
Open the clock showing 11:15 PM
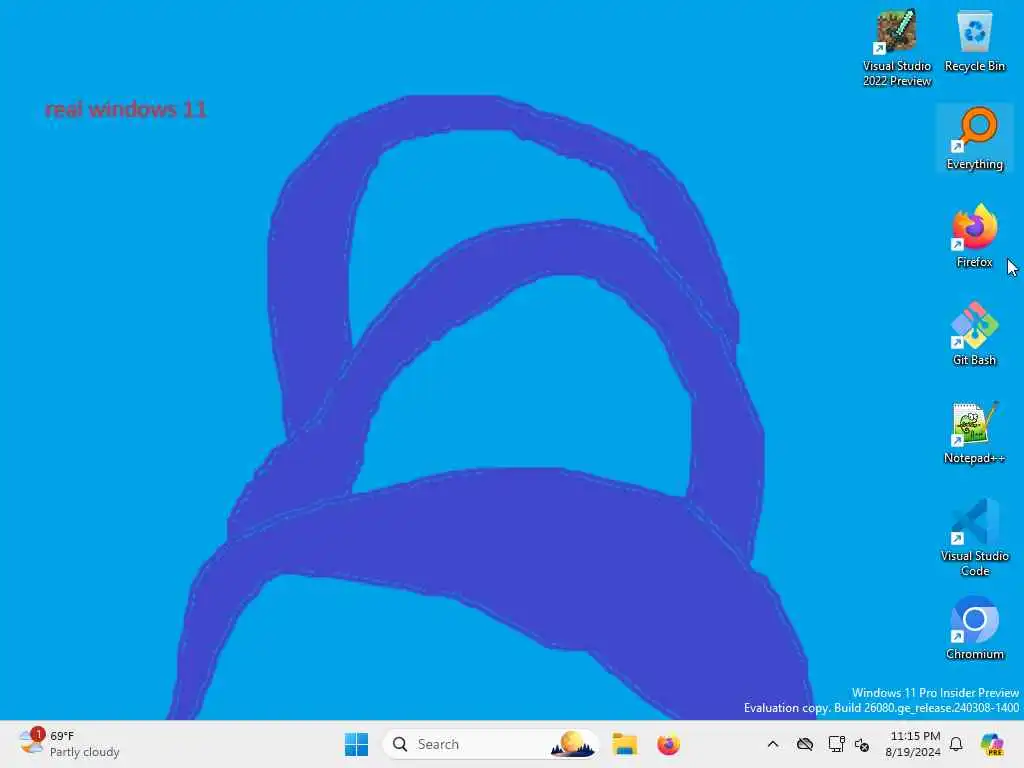click(x=913, y=744)
